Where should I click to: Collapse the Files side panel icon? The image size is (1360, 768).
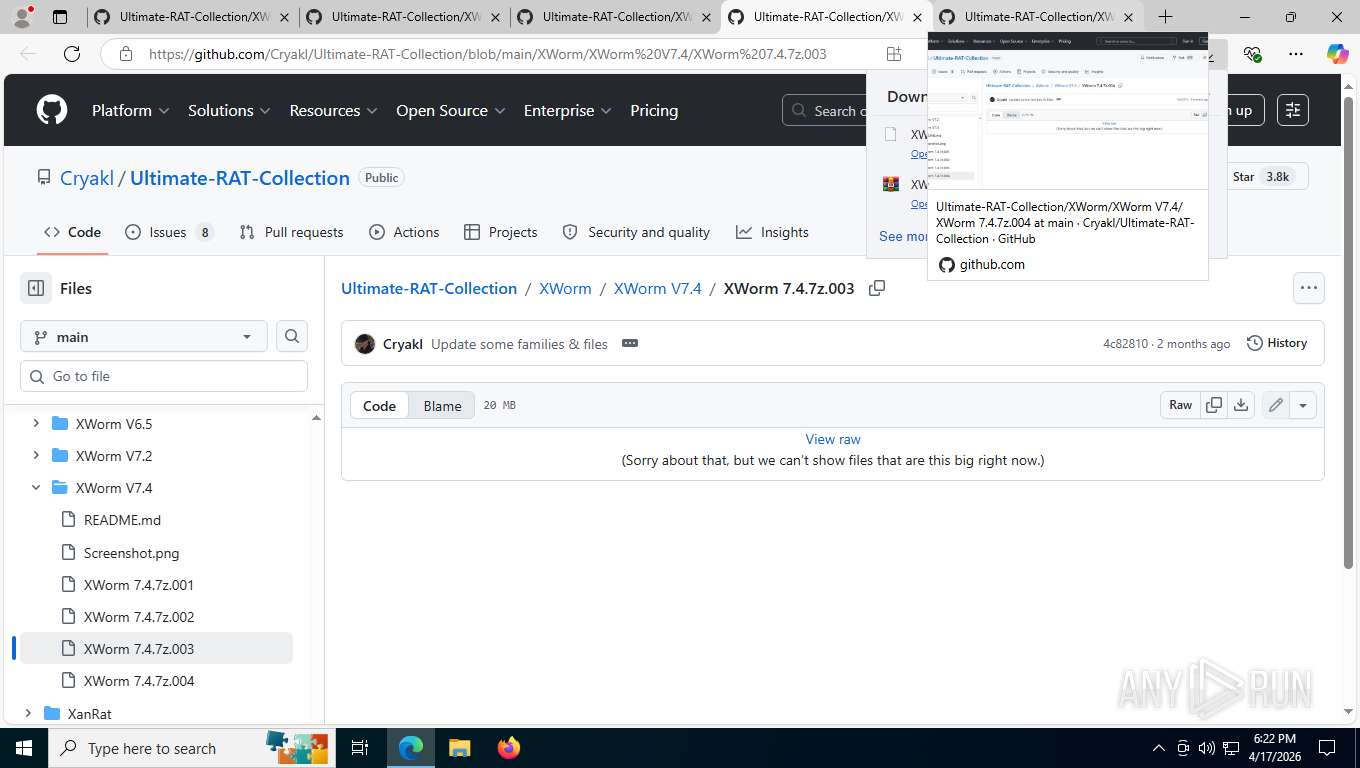click(36, 288)
